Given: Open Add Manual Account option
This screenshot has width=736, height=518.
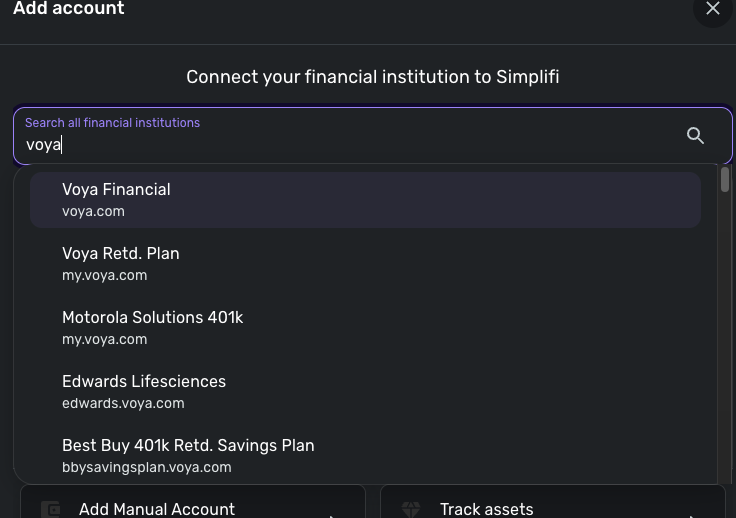Looking at the screenshot, I should pos(157,509).
